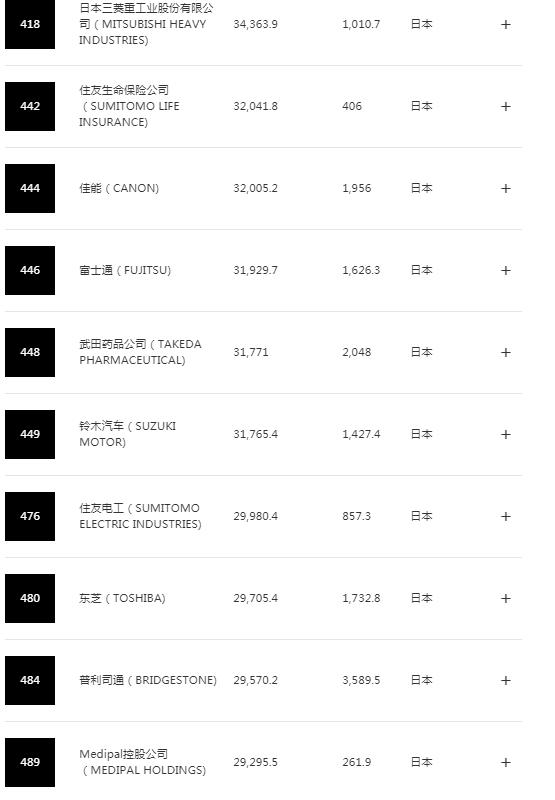555x800 pixels.
Task: Expand the Bridgestone row details
Action: [x=506, y=680]
